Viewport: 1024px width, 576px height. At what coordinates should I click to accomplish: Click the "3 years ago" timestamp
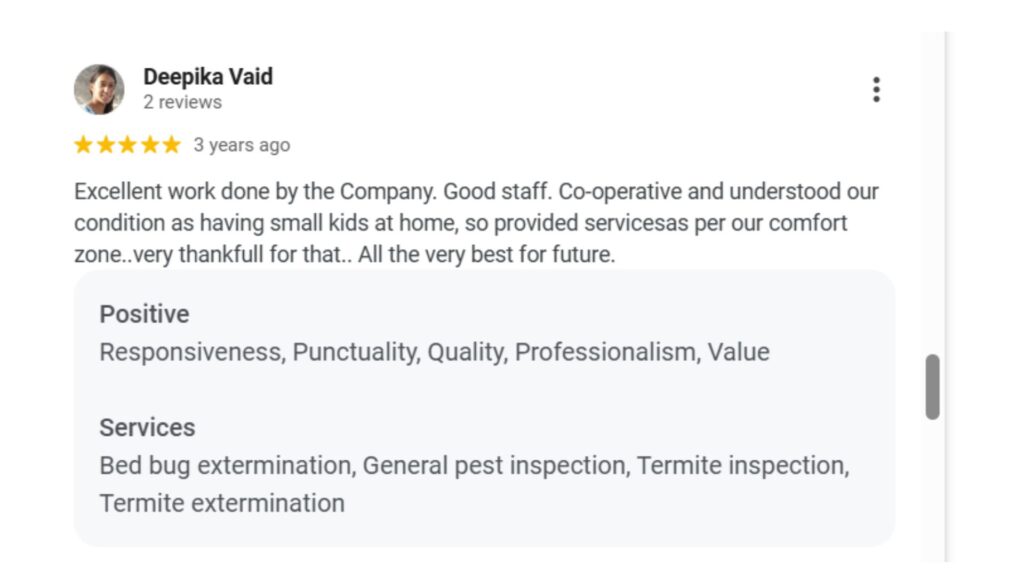[x=242, y=145]
